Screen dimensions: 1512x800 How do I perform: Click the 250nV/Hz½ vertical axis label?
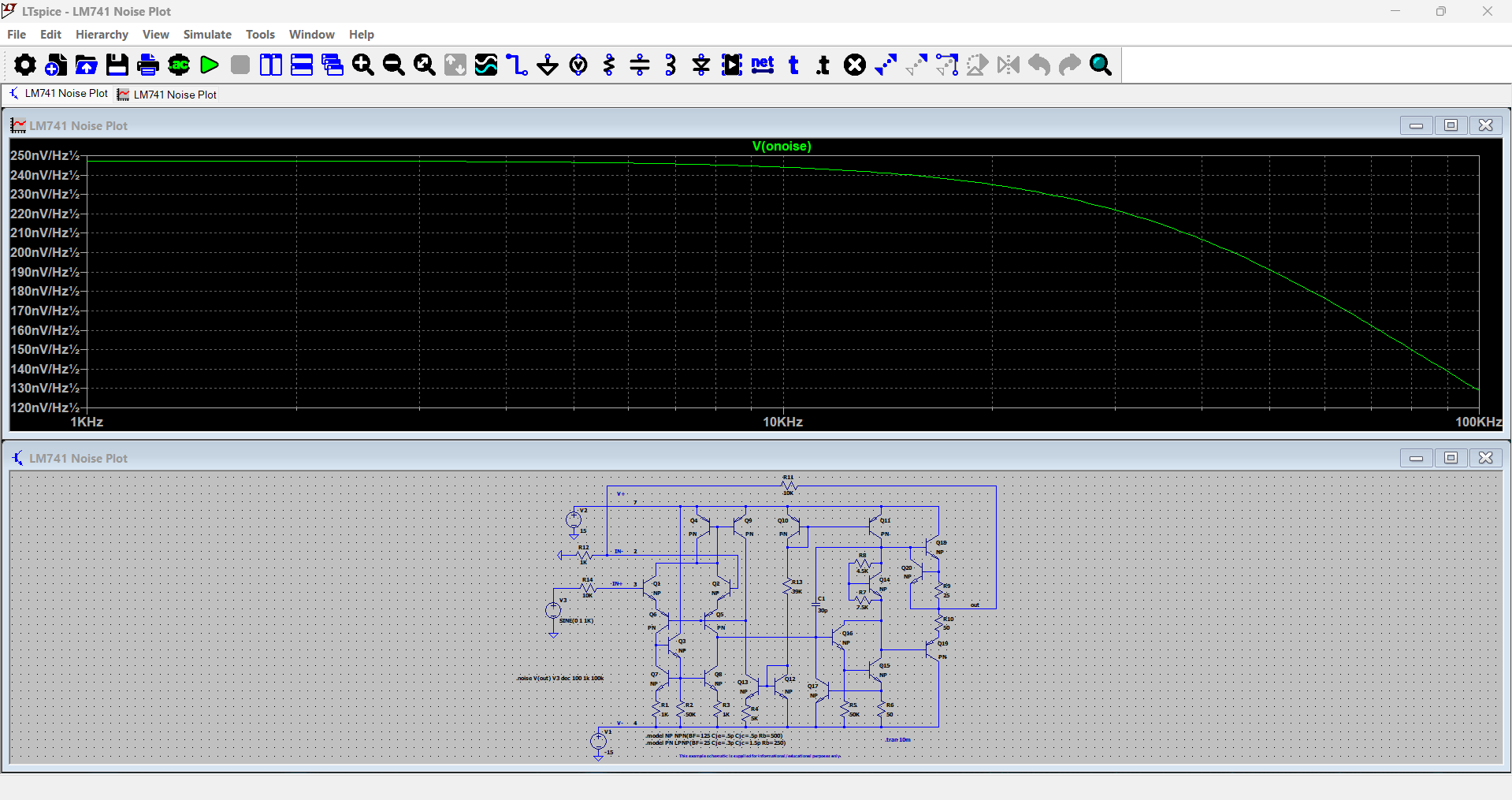(x=45, y=156)
